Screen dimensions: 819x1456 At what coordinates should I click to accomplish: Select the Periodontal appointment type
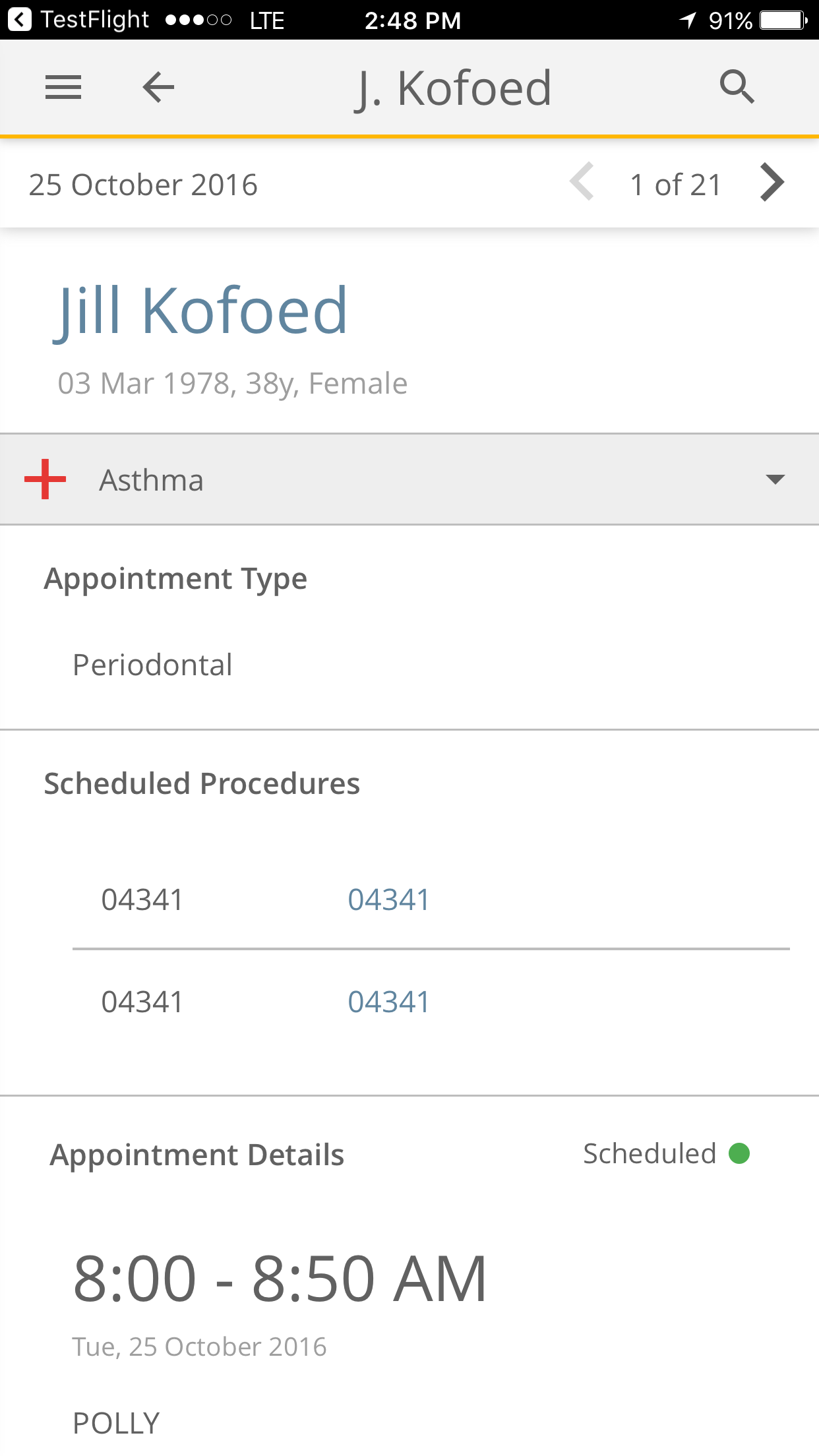[152, 665]
